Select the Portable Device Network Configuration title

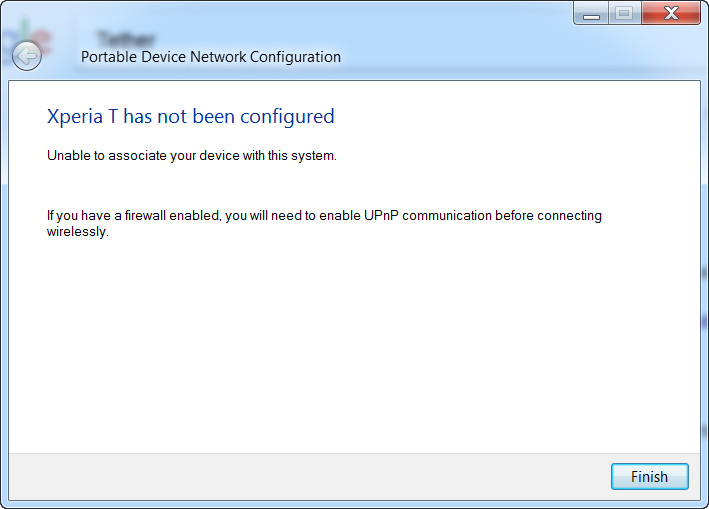pyautogui.click(x=211, y=57)
